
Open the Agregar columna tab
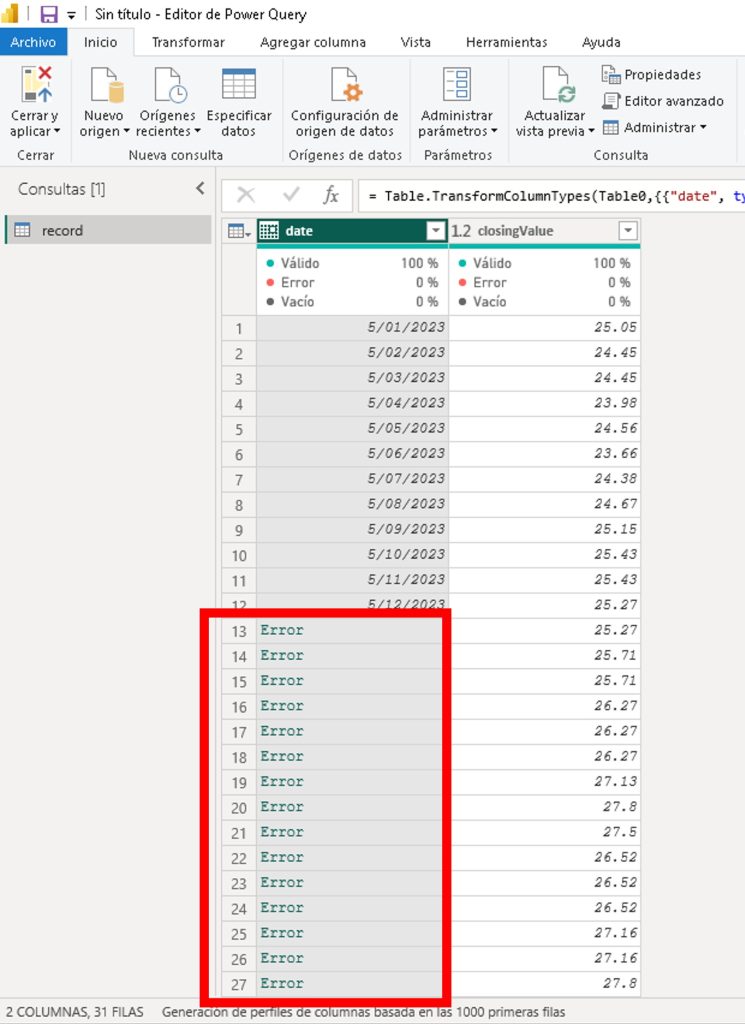click(x=312, y=42)
